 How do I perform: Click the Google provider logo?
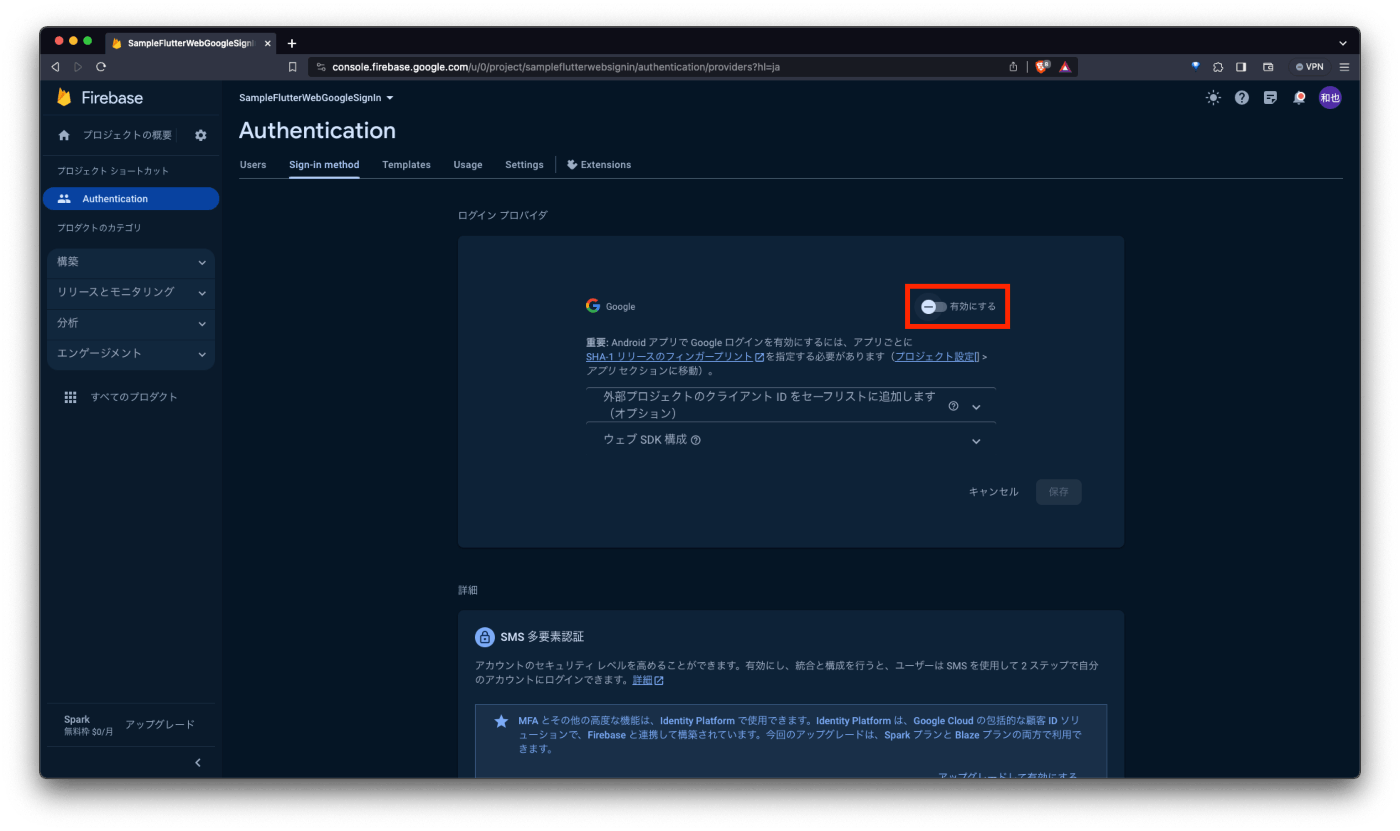pos(593,306)
